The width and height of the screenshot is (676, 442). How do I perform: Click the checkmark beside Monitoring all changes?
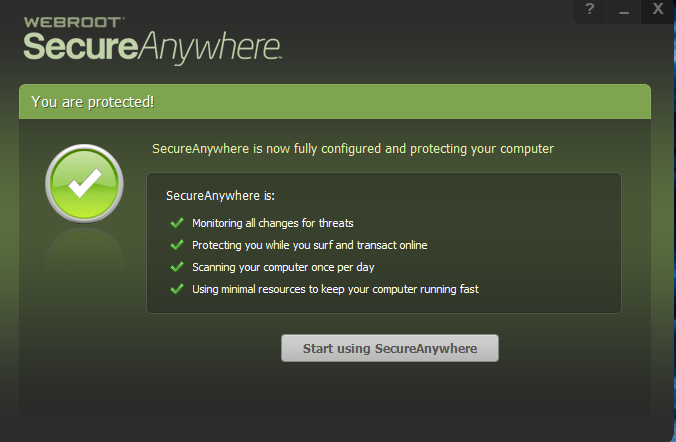177,223
